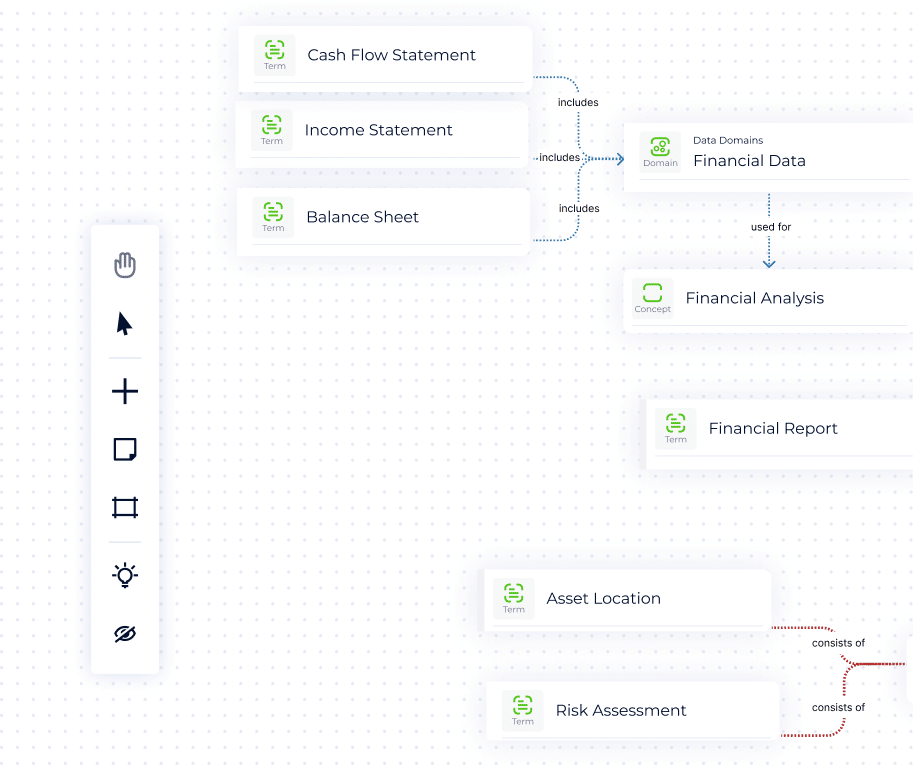913x773 pixels.
Task: Click the Data Domains breadcrumb text
Action: (727, 140)
